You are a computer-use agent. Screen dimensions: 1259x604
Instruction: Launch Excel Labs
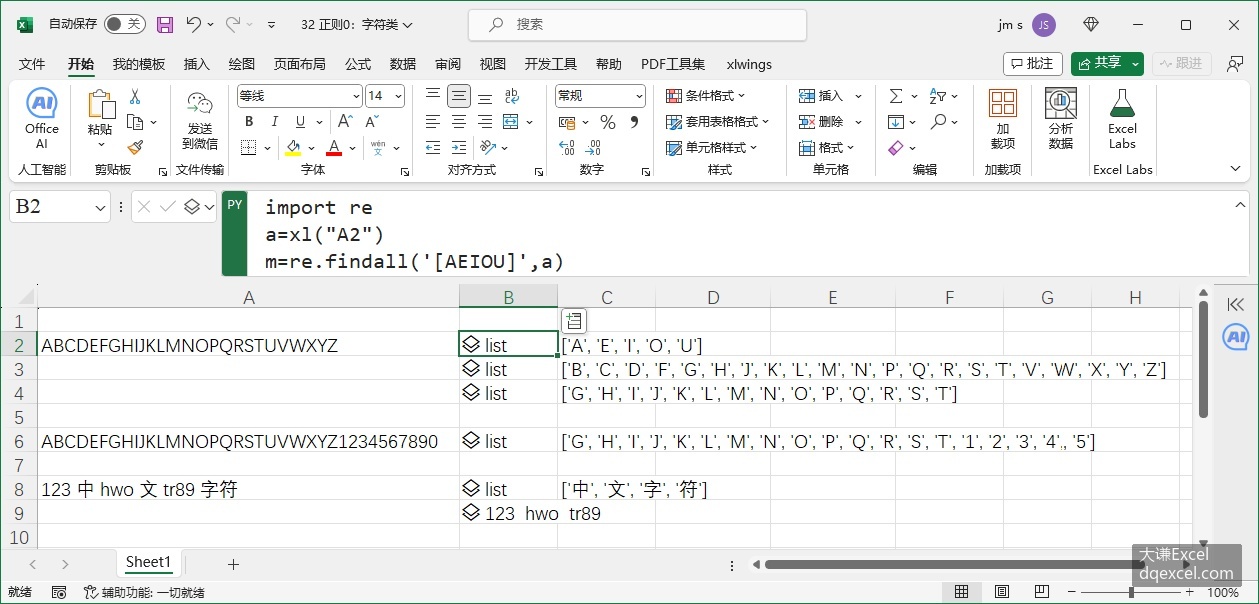pyautogui.click(x=1122, y=120)
